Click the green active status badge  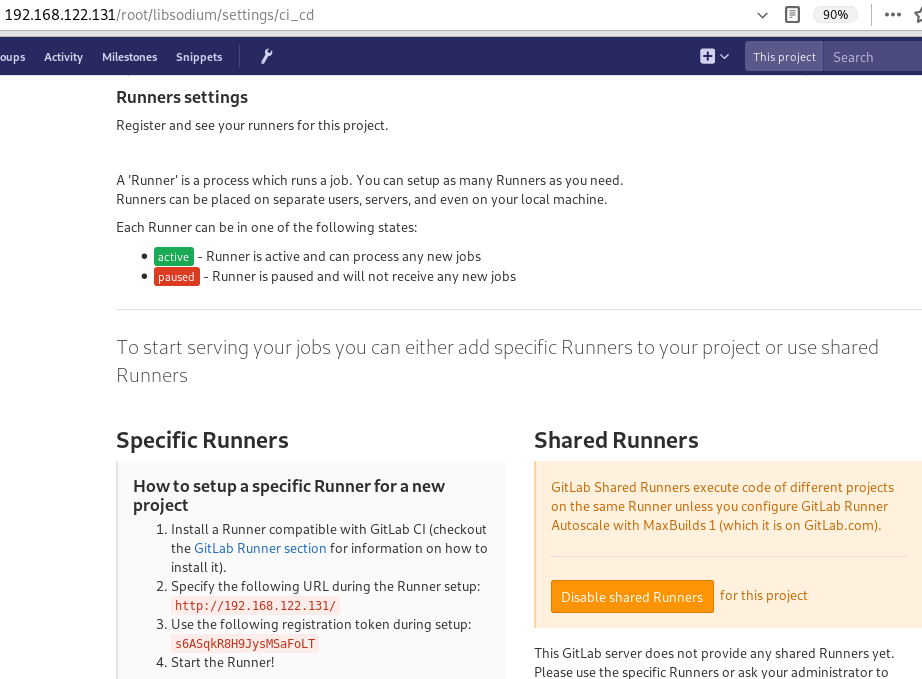tap(173, 257)
